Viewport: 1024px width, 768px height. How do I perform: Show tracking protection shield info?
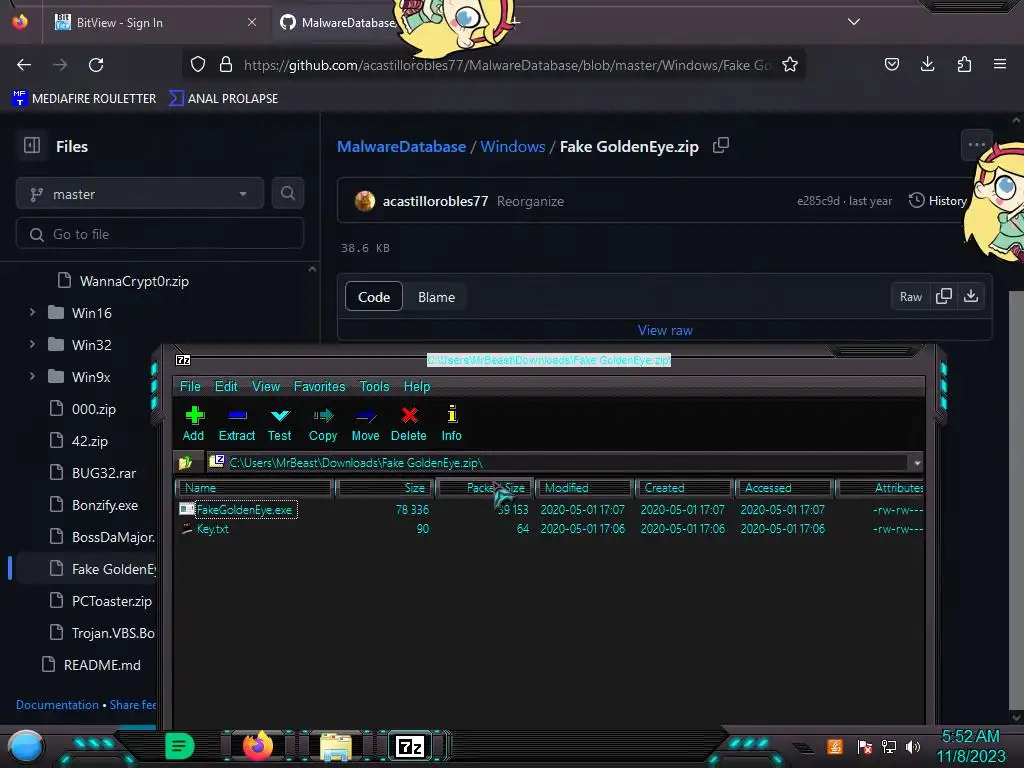click(x=198, y=65)
